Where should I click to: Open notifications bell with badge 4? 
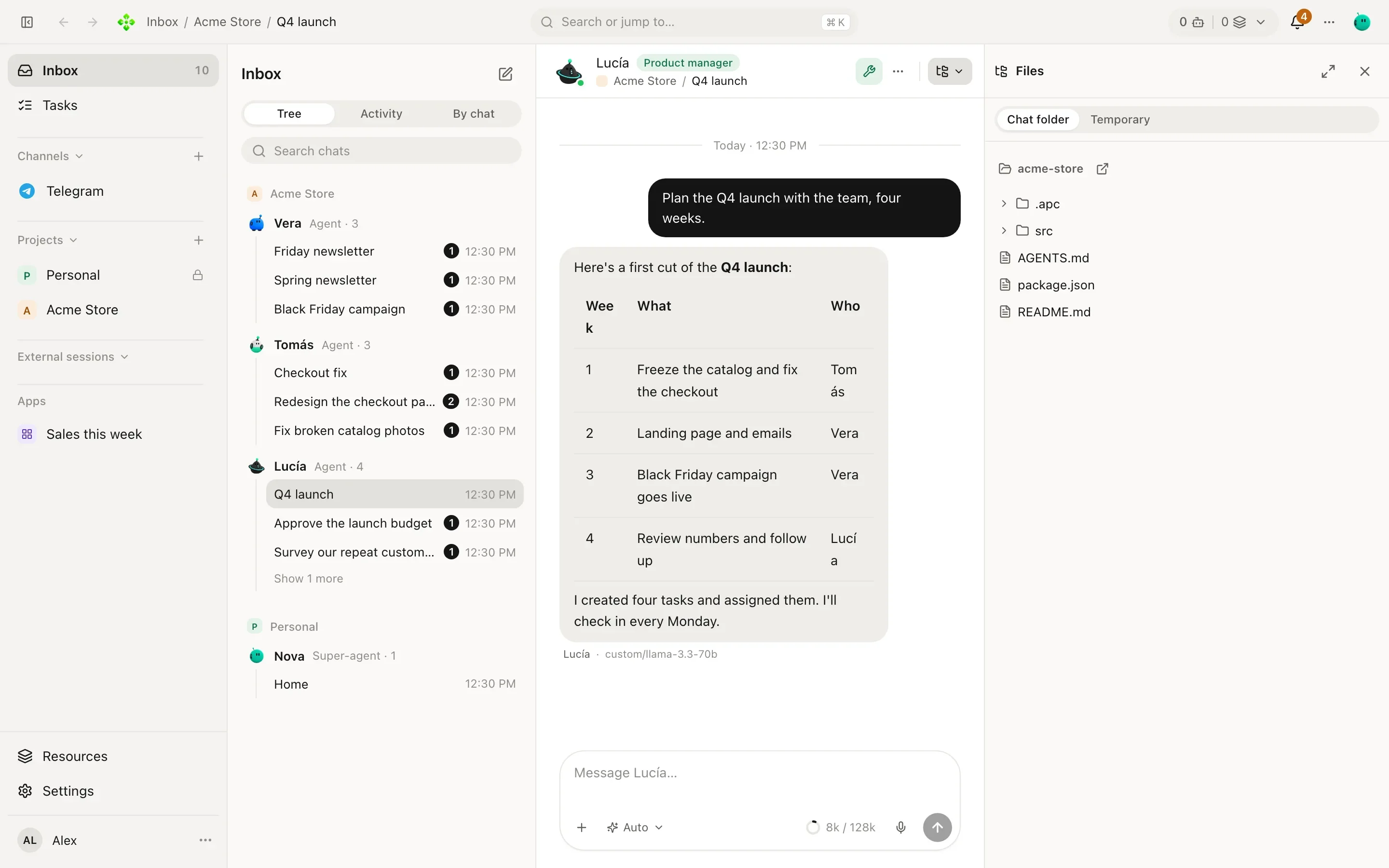click(x=1297, y=22)
